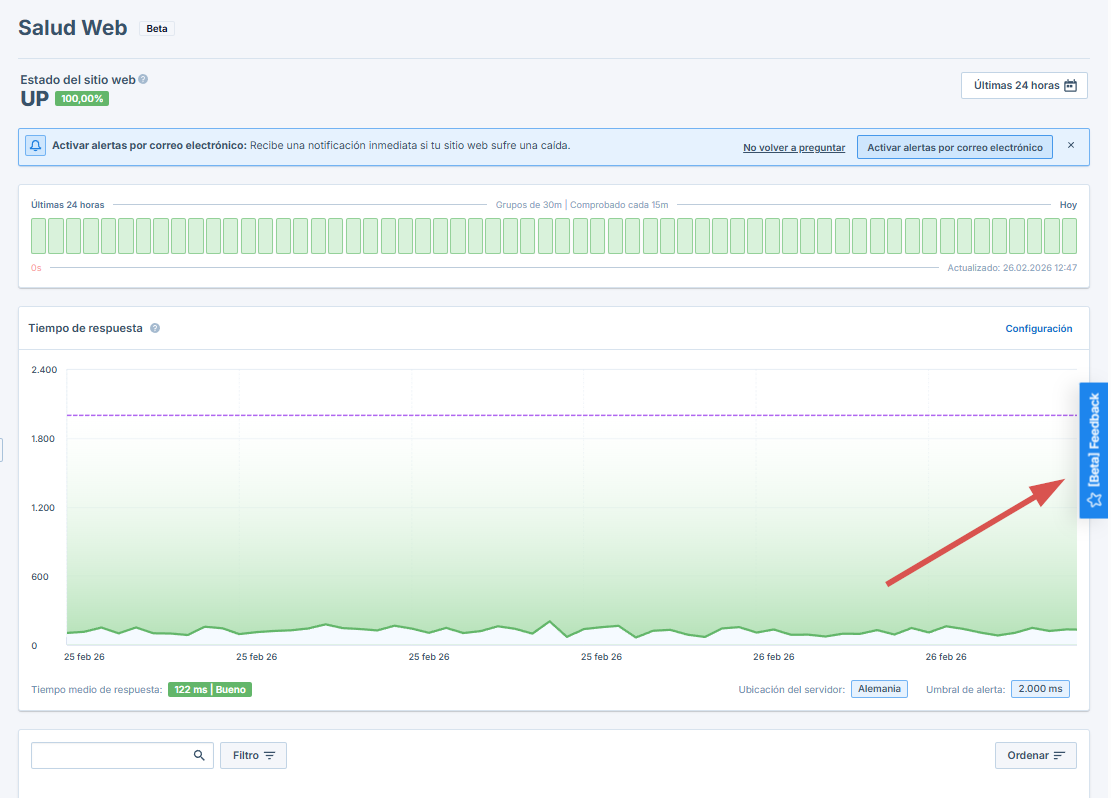Screen dimensions: 1111x798
Task: Click the help icon beside Estado del sitio web
Action: (143, 79)
